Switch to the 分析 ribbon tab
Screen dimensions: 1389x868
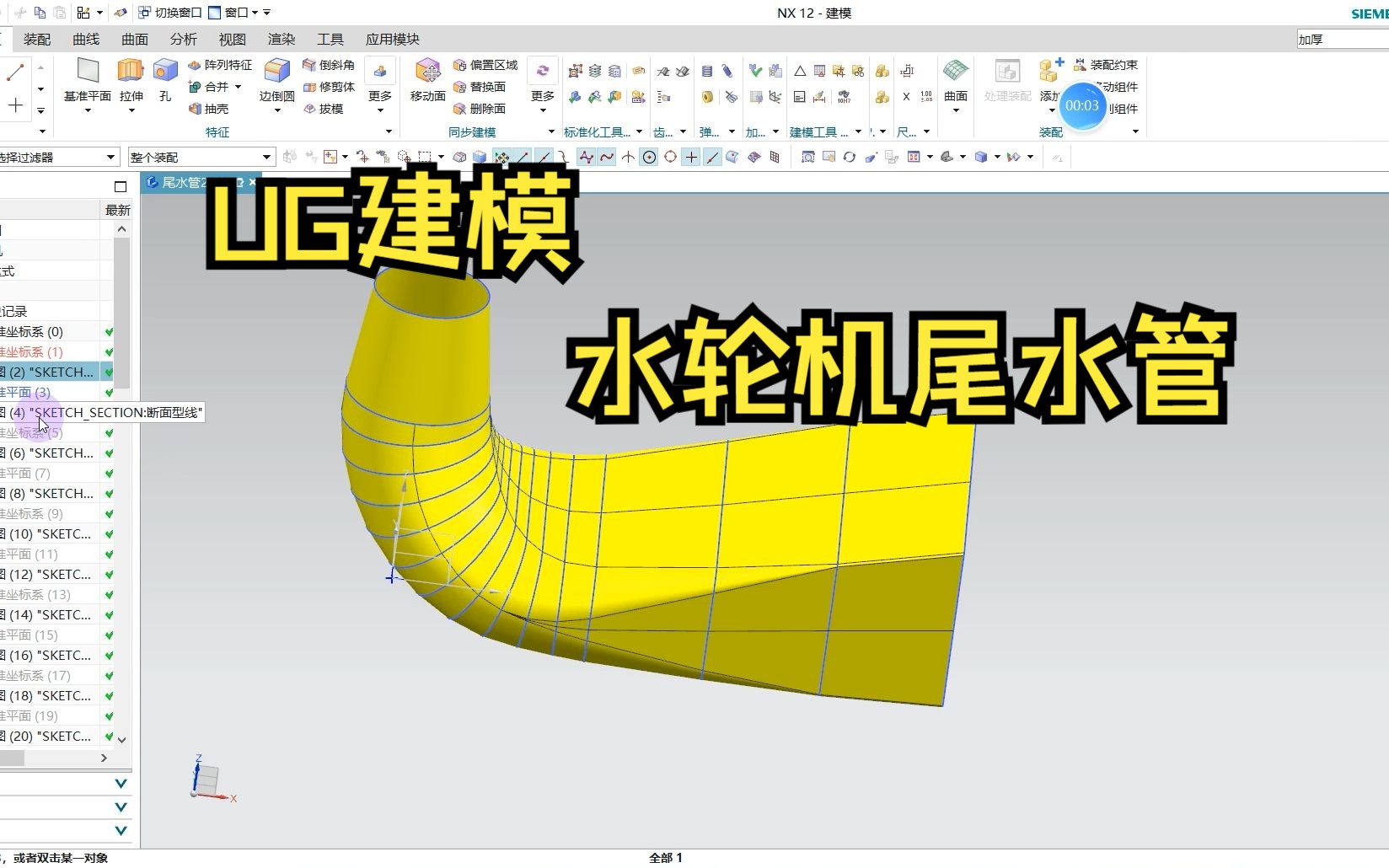tap(182, 39)
